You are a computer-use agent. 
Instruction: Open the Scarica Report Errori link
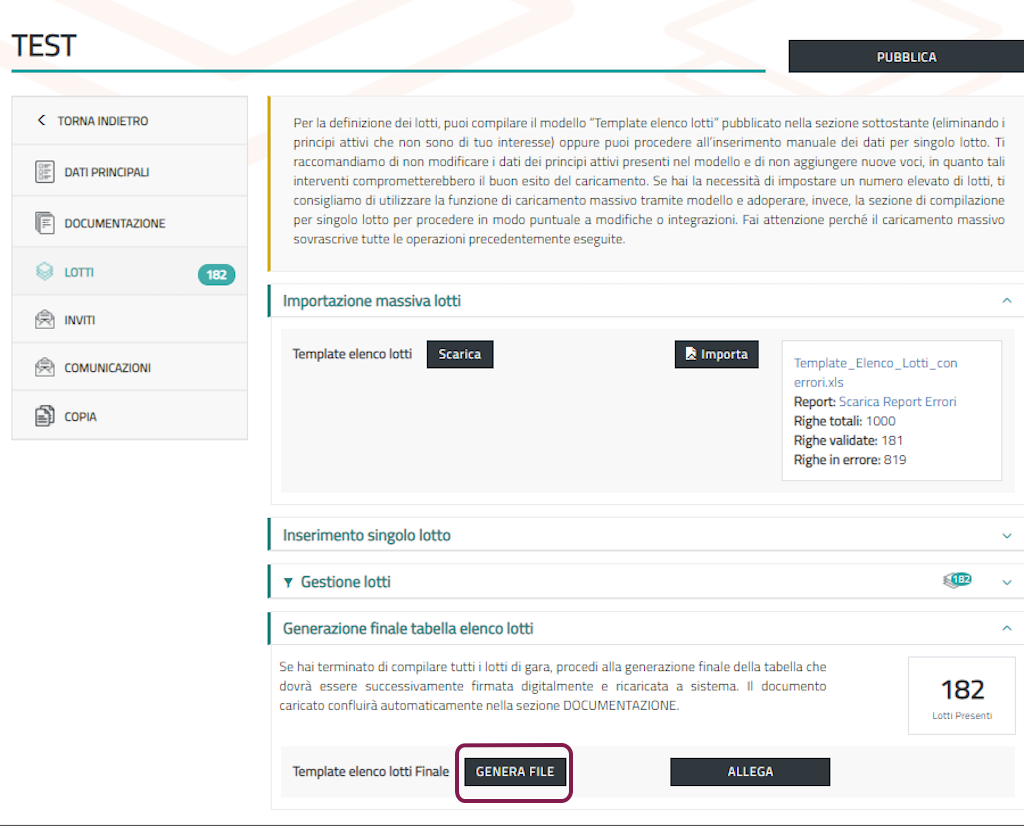click(x=897, y=402)
